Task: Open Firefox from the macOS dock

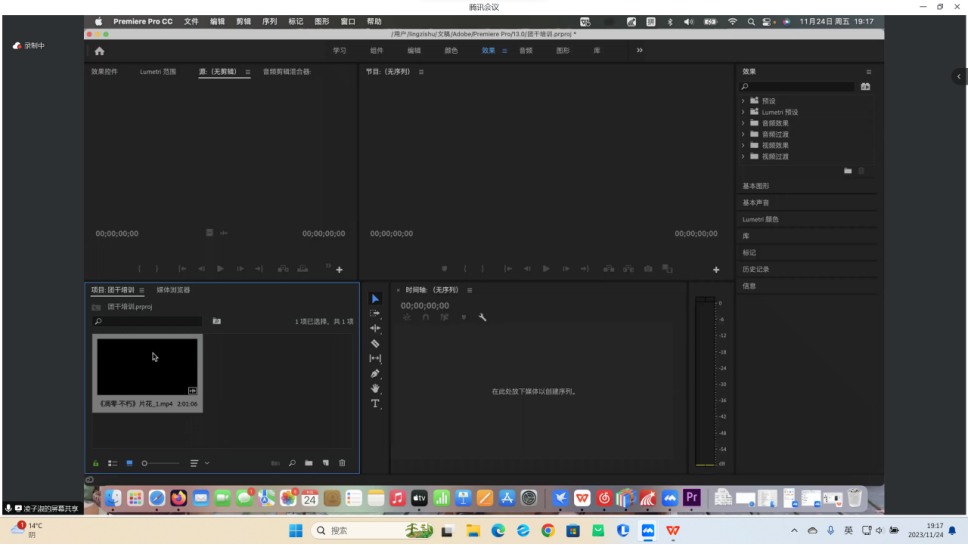Action: [178, 498]
